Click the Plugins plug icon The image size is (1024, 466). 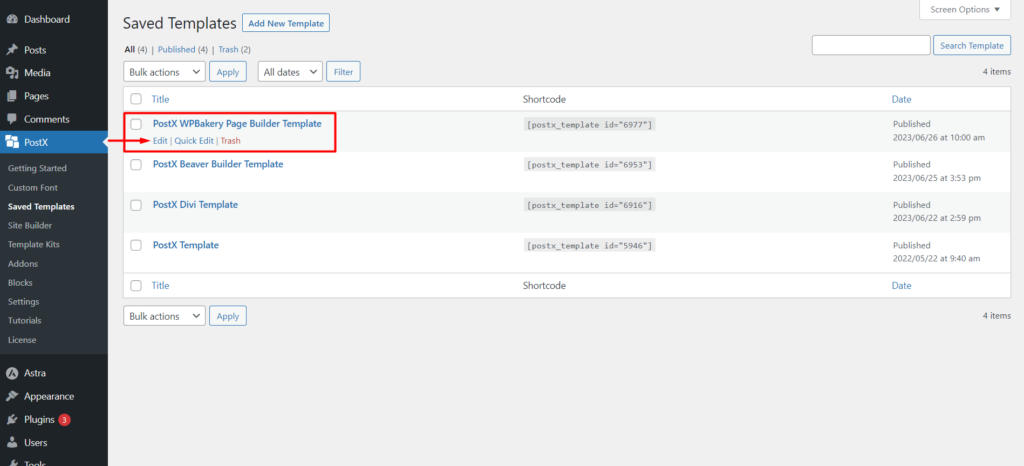(x=12, y=420)
